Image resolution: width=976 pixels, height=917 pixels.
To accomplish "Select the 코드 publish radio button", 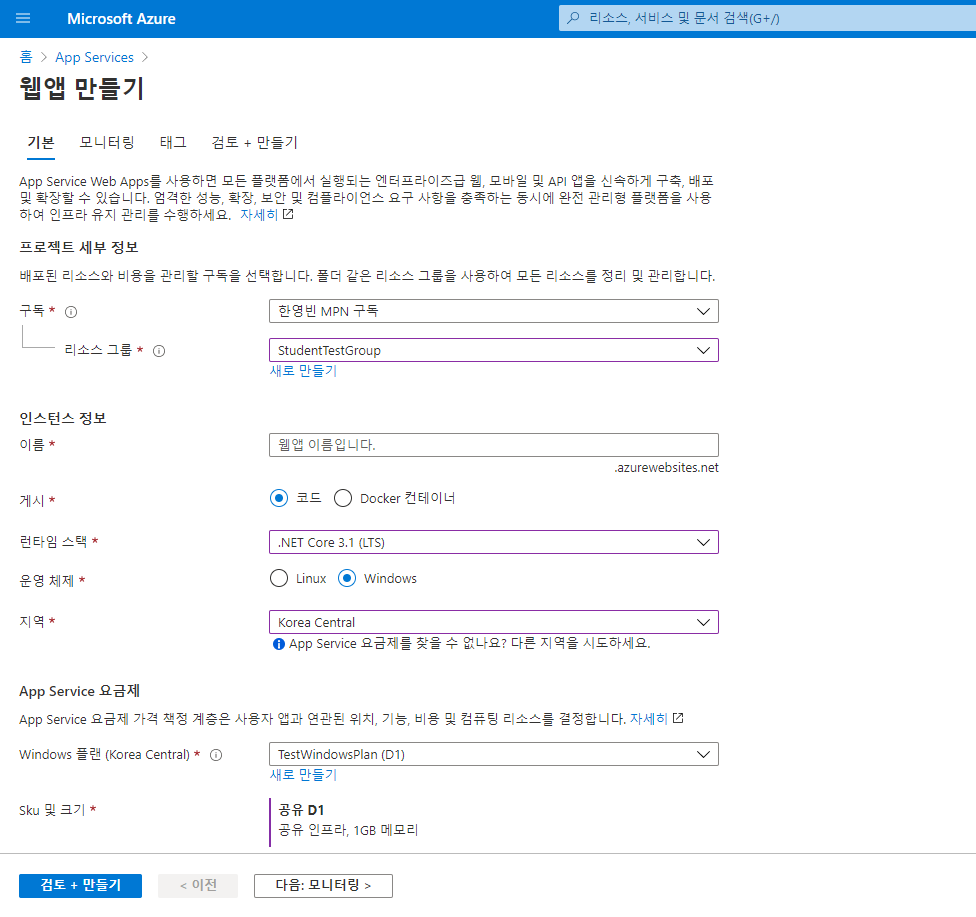I will point(279,498).
